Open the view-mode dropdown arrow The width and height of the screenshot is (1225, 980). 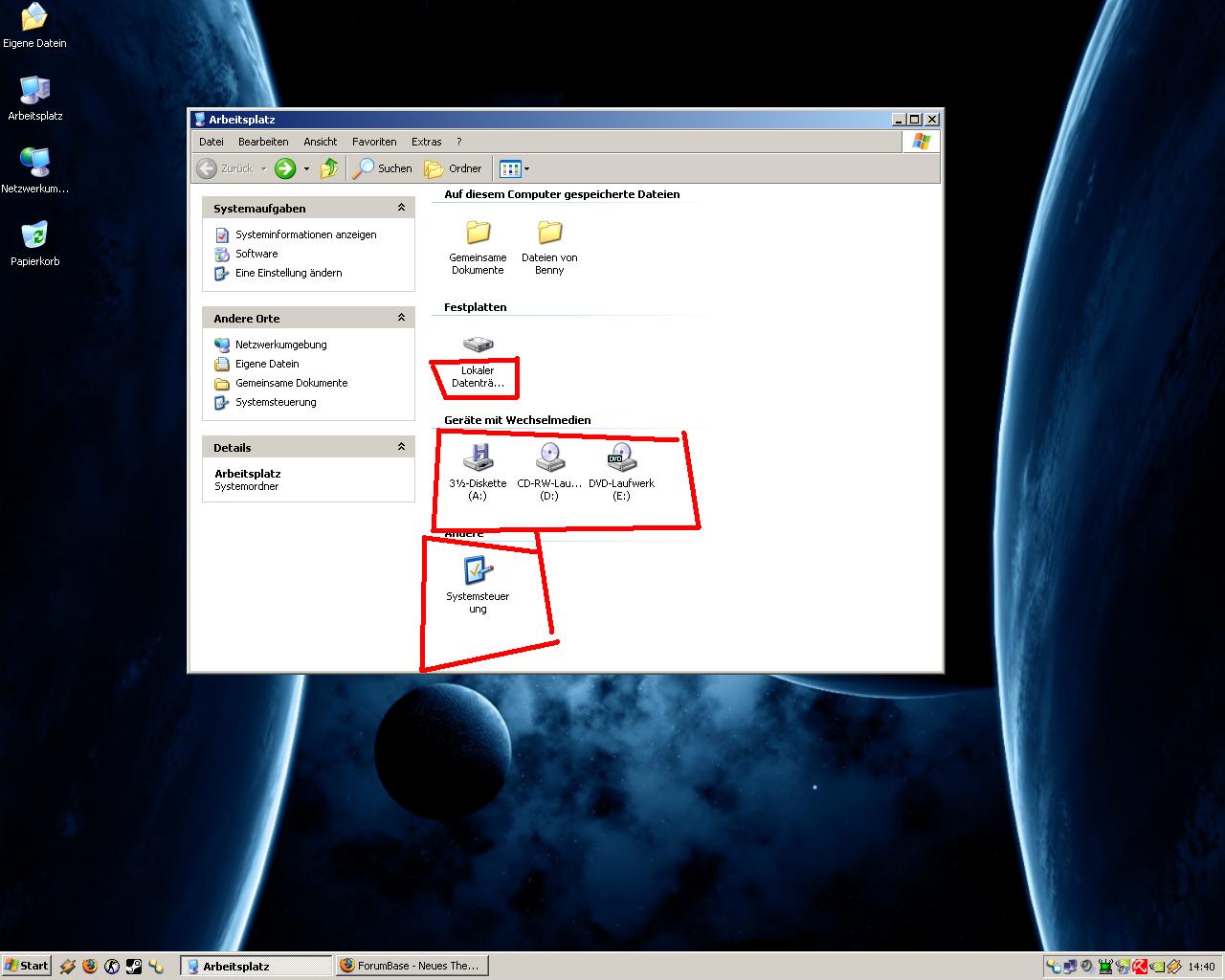(526, 168)
